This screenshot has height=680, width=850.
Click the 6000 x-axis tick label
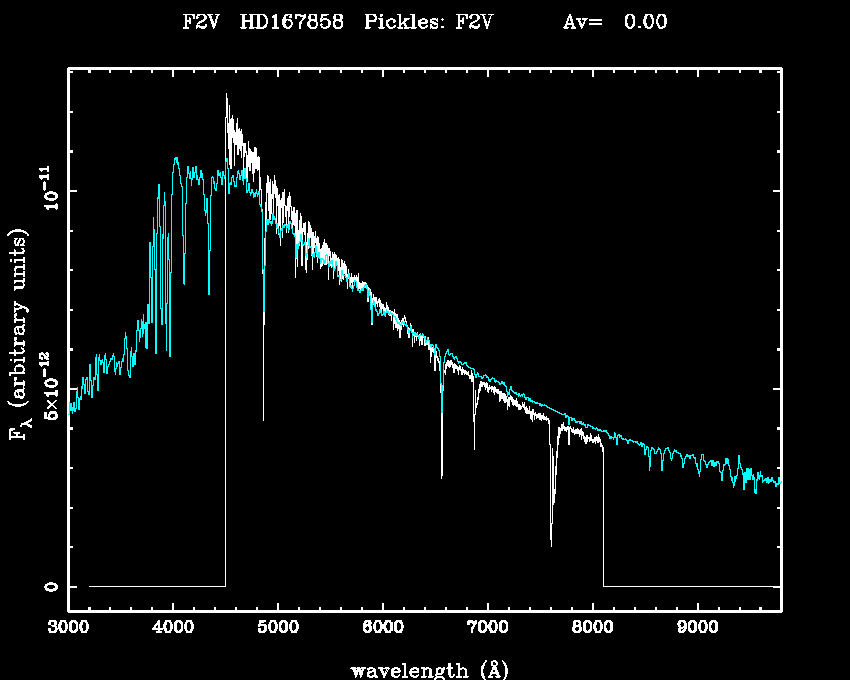tap(382, 628)
